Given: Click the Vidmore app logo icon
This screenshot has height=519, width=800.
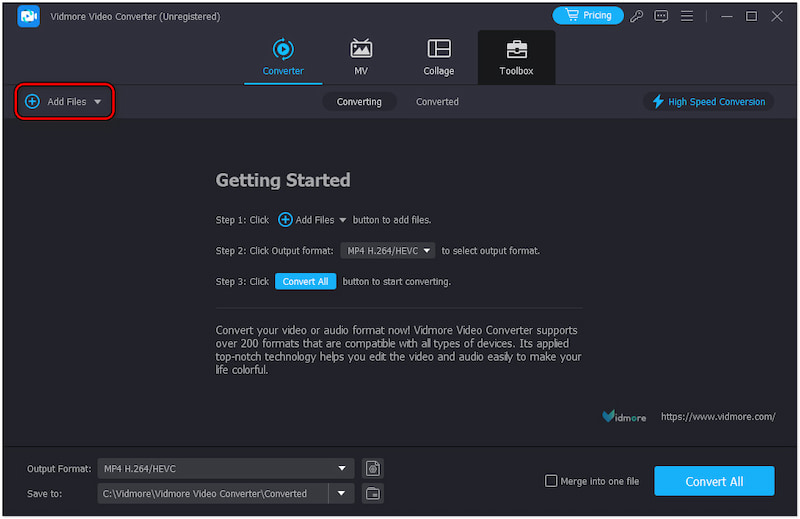Looking at the screenshot, I should point(28,16).
